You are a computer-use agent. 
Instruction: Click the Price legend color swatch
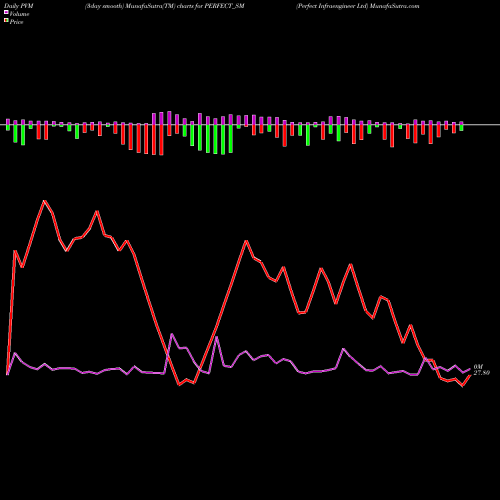click(6, 21)
